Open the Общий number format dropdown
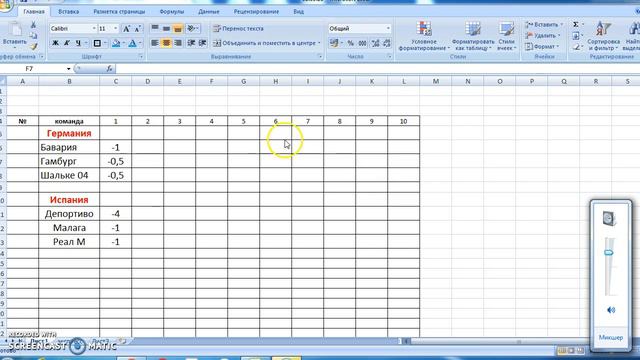This screenshot has height=360, width=640. tap(388, 29)
